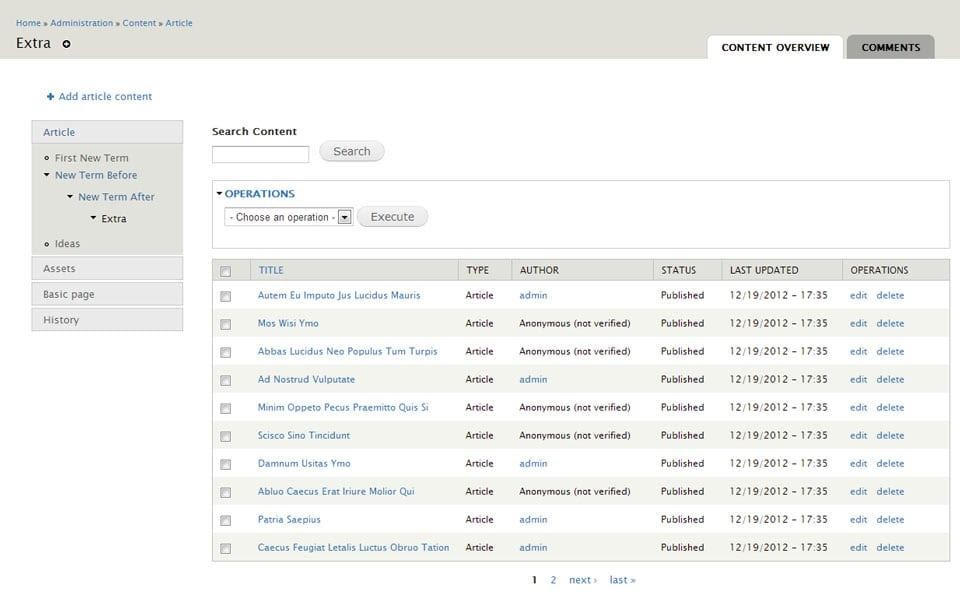Open the Choose an operation dropdown
Image resolution: width=960 pixels, height=604 pixels.
click(x=289, y=217)
